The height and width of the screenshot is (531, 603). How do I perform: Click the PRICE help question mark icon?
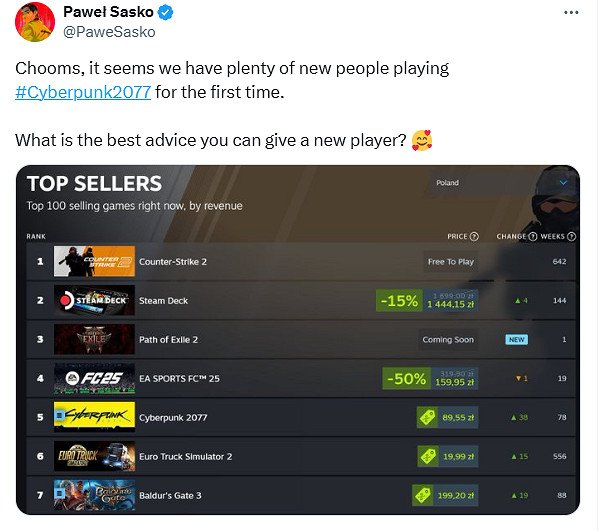(474, 237)
